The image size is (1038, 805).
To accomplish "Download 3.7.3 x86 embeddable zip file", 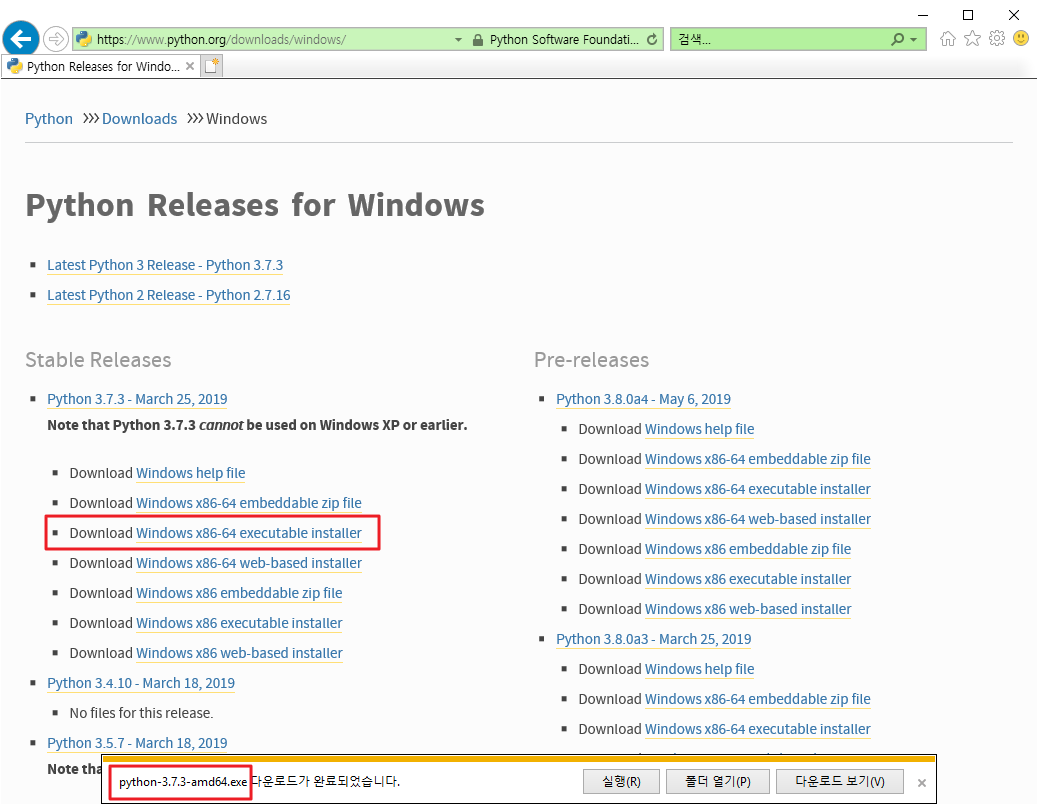I will point(239,593).
